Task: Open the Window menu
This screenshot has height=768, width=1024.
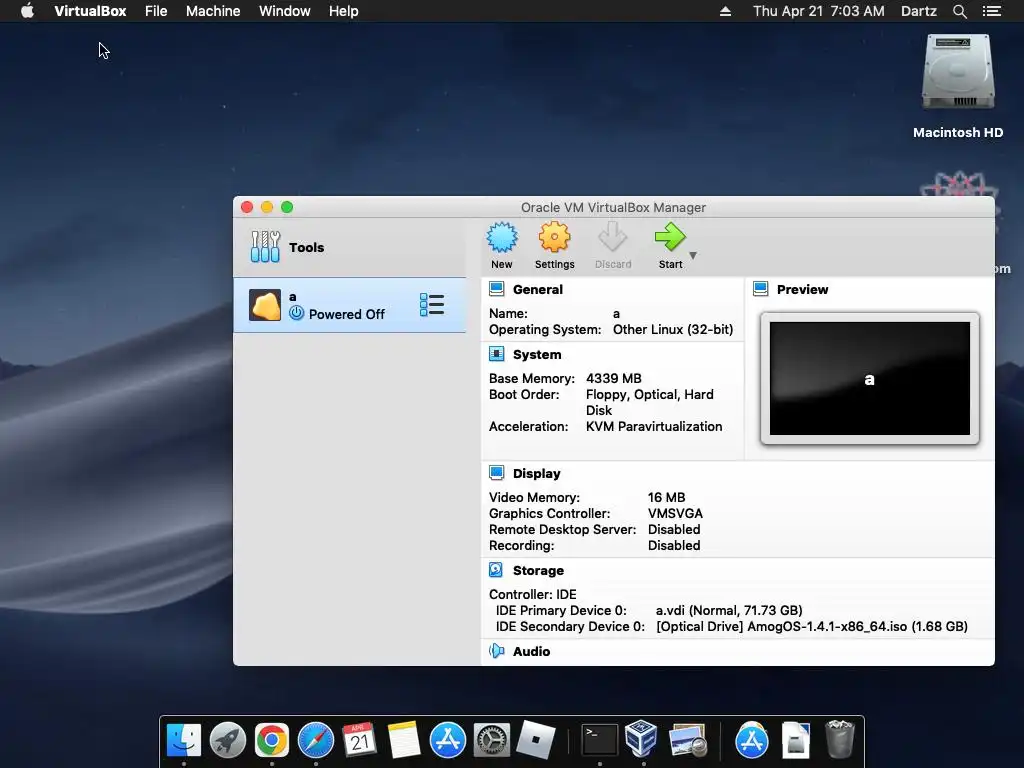Action: click(x=285, y=11)
